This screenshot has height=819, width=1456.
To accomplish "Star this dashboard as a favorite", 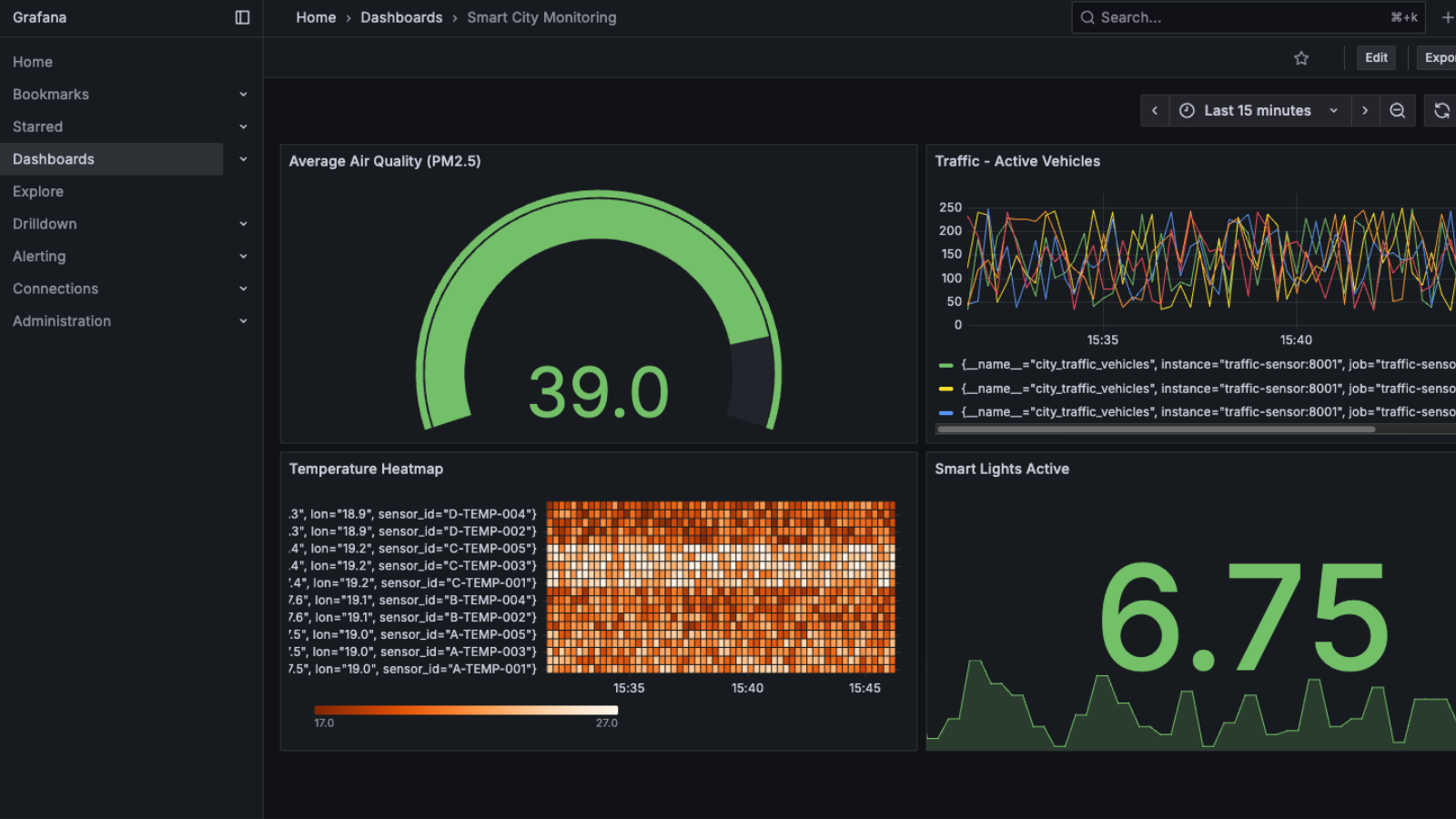I will [1301, 58].
